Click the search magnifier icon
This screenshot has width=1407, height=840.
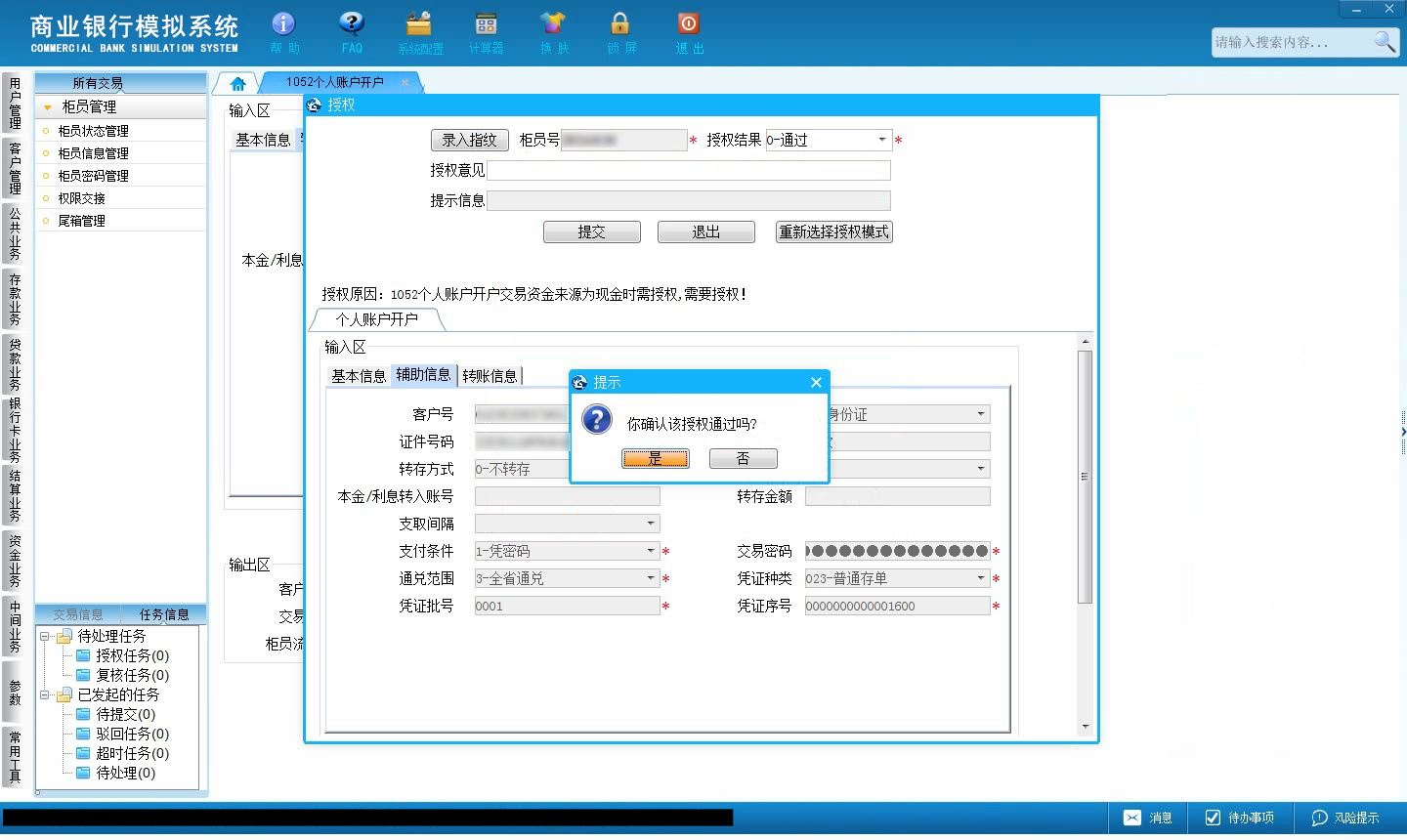[x=1385, y=41]
